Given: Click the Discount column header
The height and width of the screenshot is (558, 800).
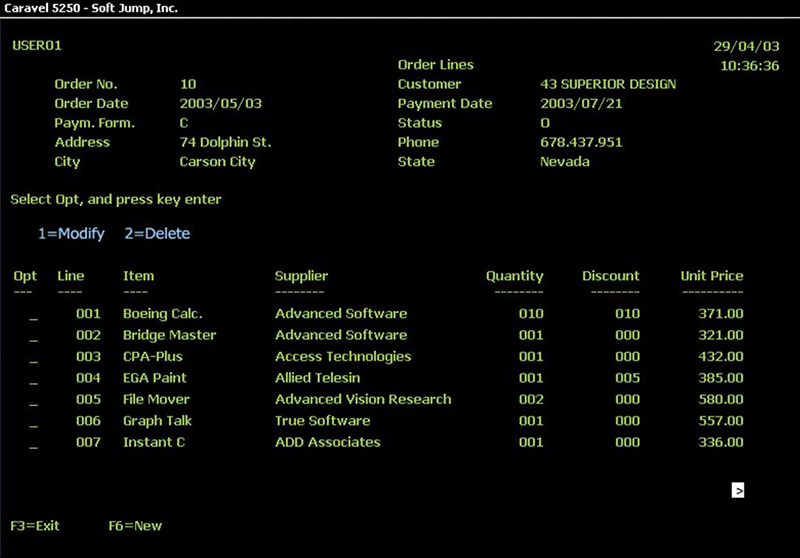Looking at the screenshot, I should click(611, 276).
